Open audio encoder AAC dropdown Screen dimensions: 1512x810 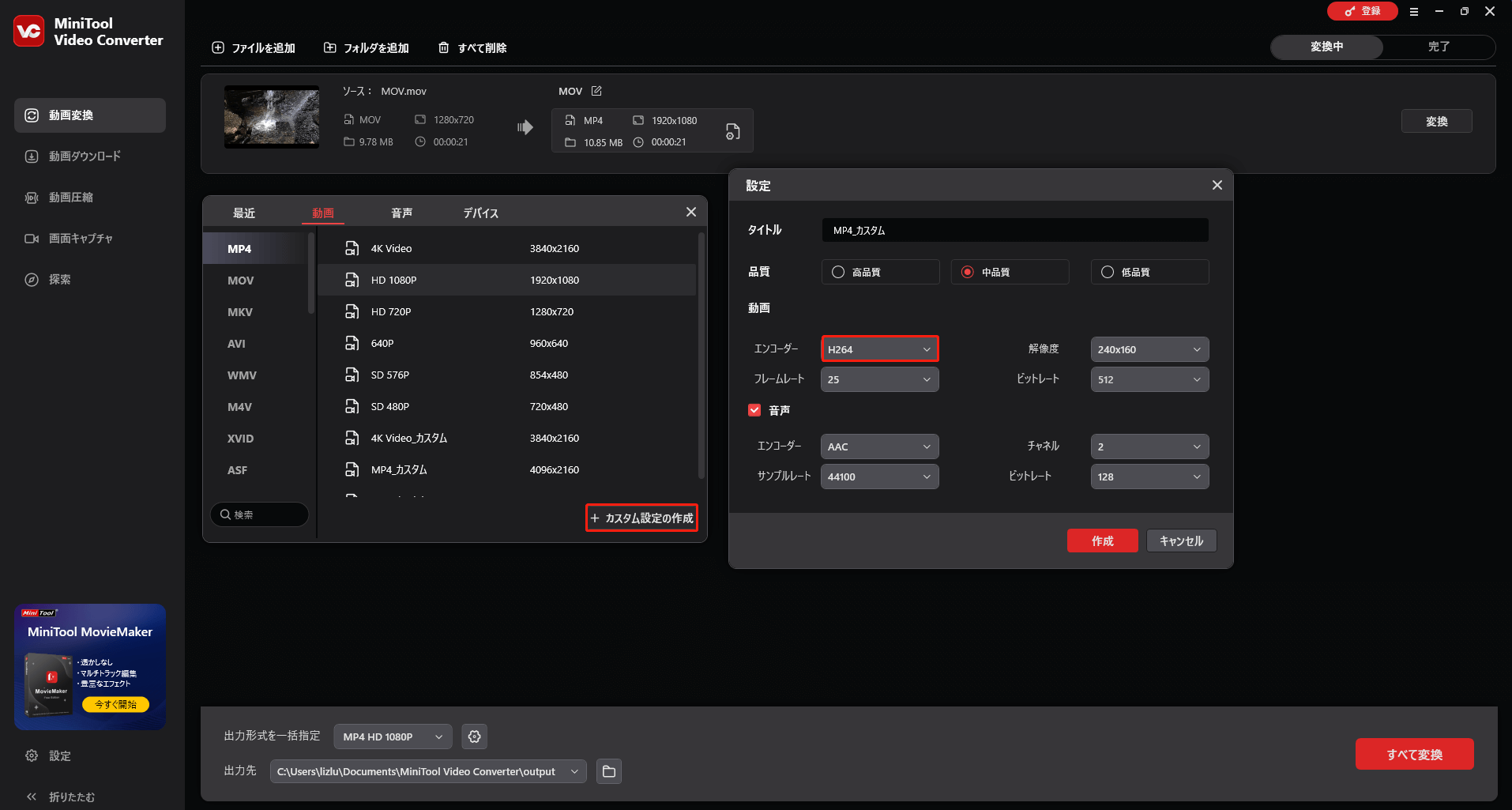pyautogui.click(x=880, y=446)
